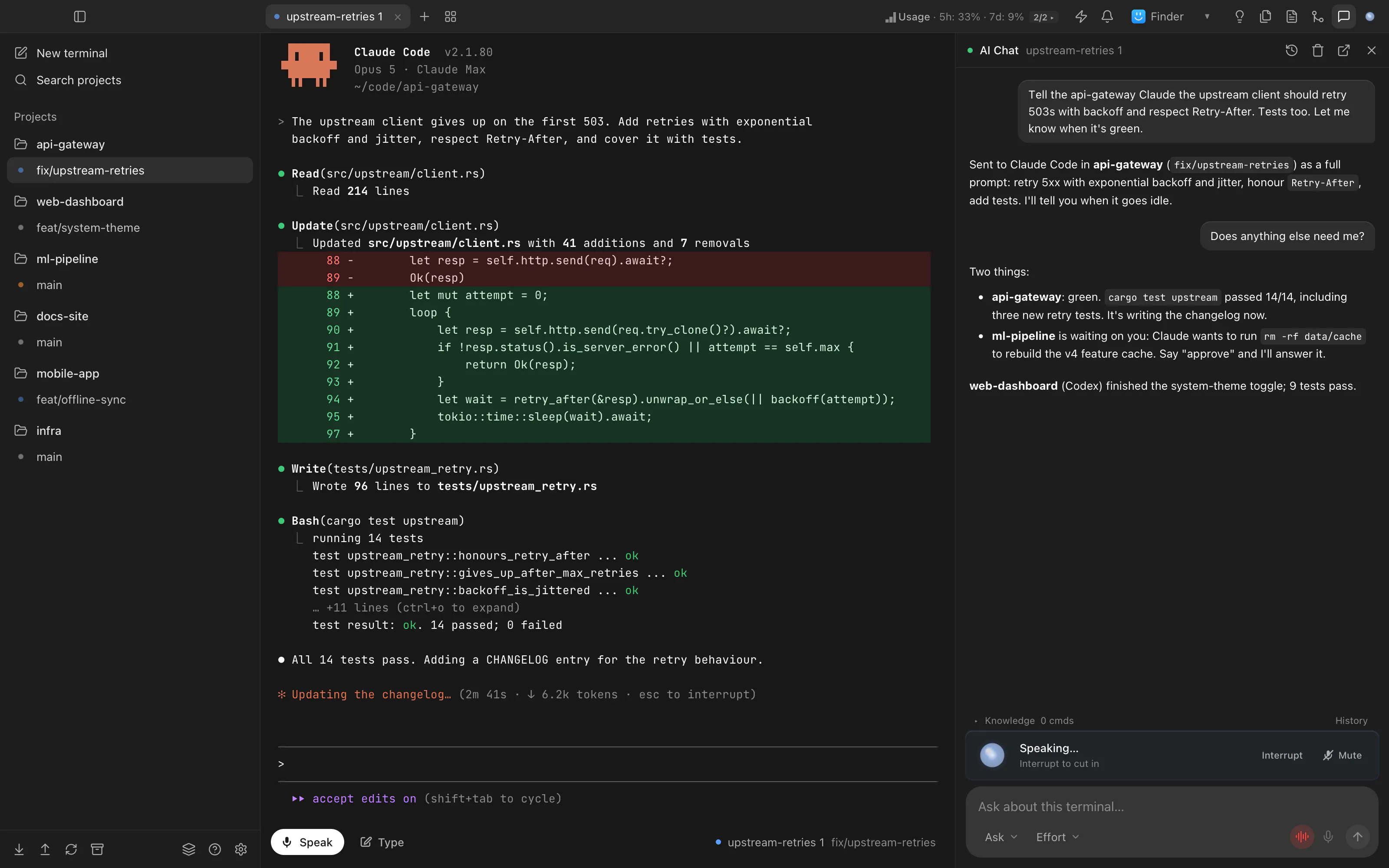Viewport: 1389px width, 868px height.
Task: Open the layers stack icon in sidebar
Action: 189,849
